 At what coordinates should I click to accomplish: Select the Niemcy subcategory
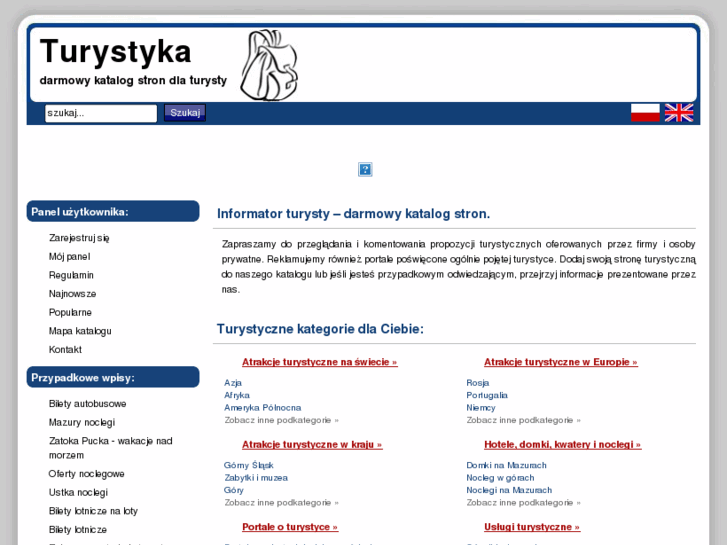[481, 408]
